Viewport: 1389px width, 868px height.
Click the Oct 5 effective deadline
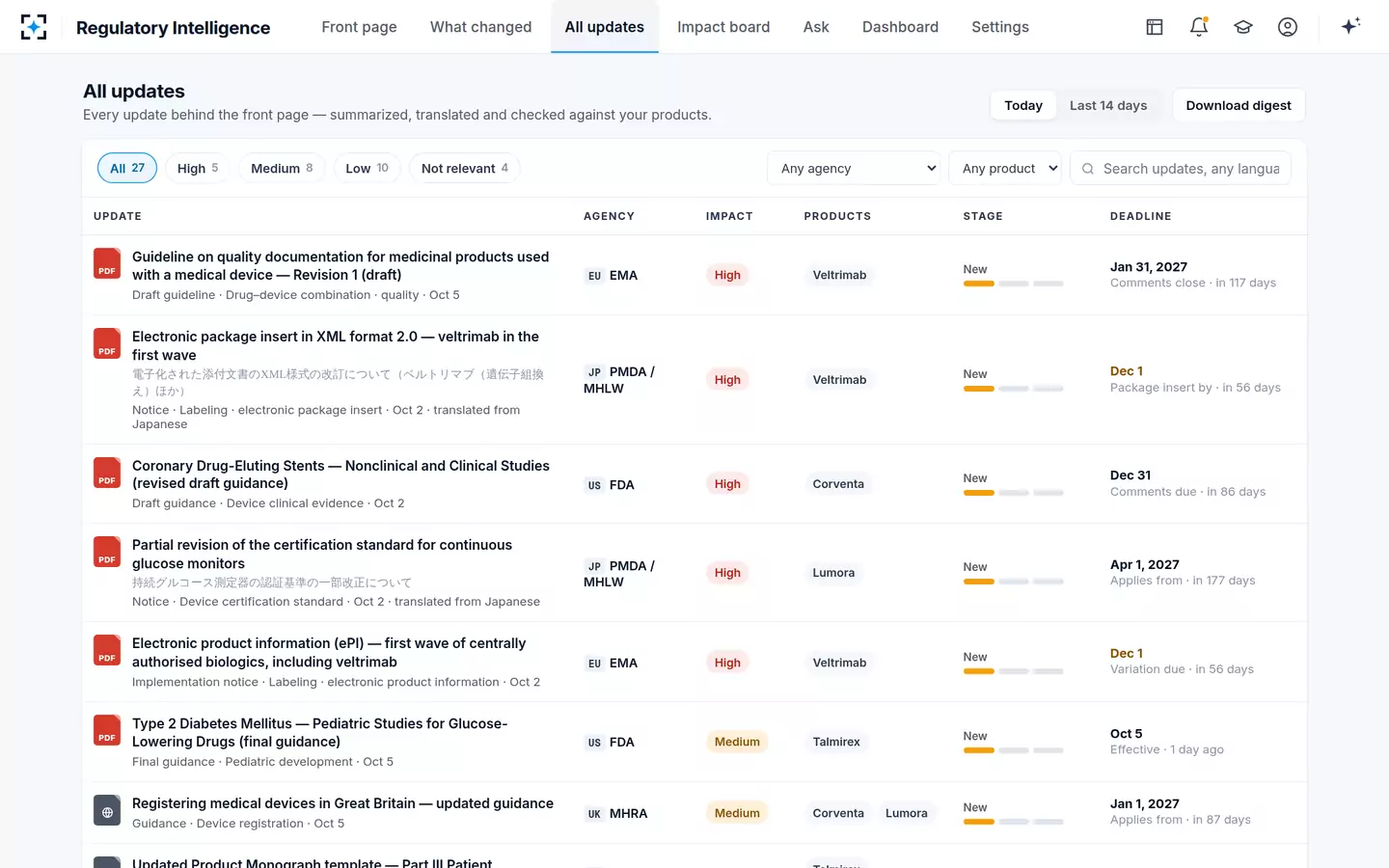(x=1127, y=734)
